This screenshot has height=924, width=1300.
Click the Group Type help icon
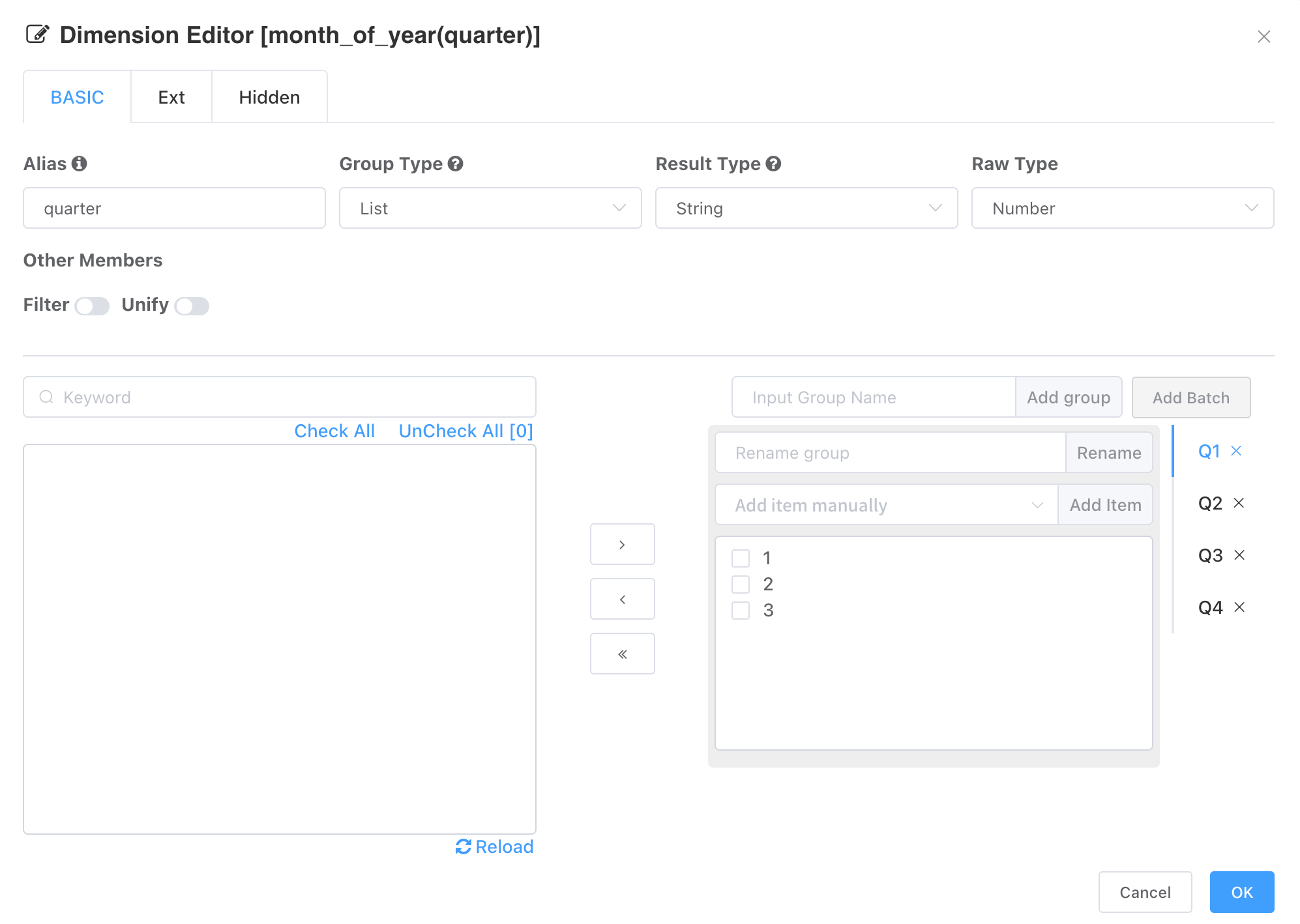[456, 164]
